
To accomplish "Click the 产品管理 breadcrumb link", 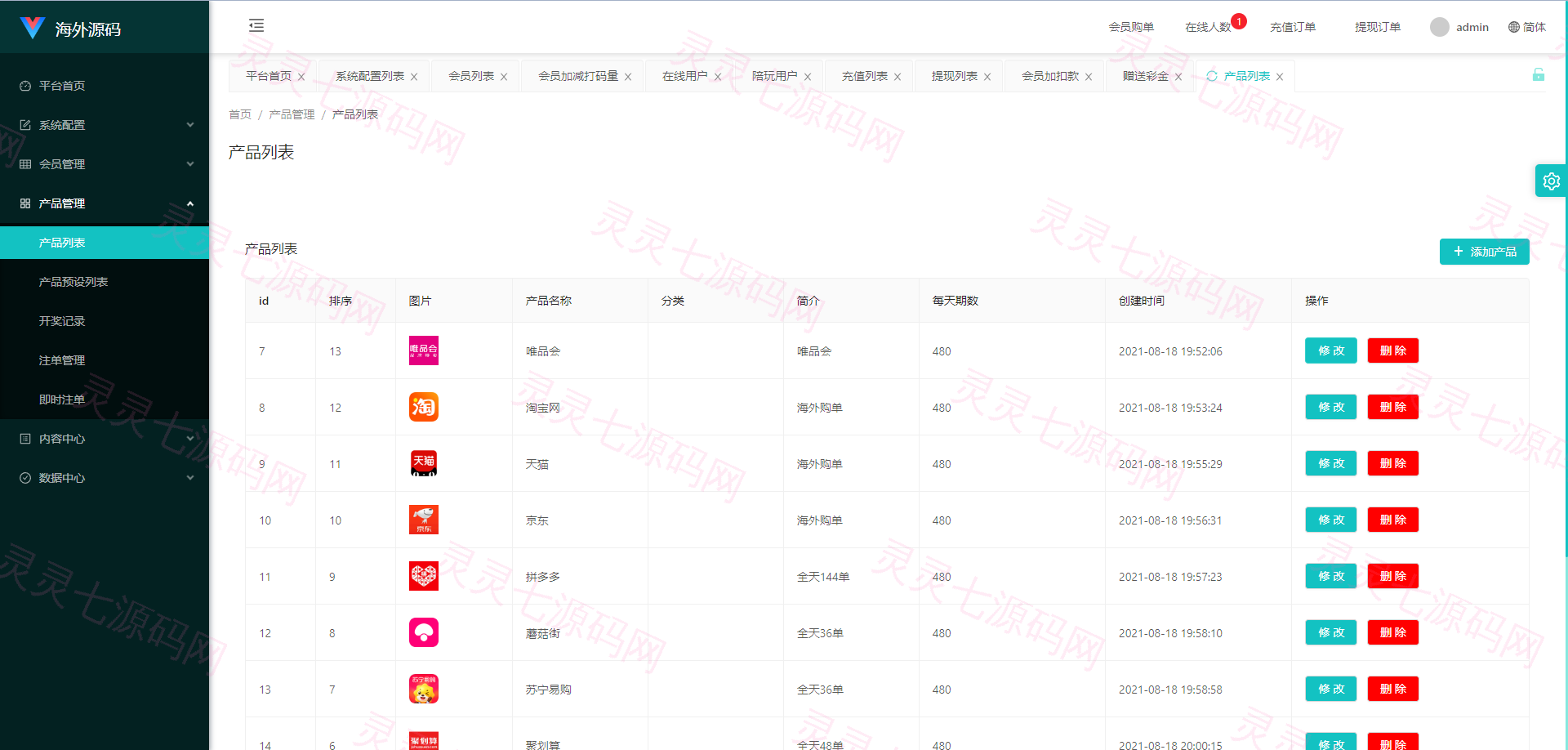I will (x=292, y=114).
